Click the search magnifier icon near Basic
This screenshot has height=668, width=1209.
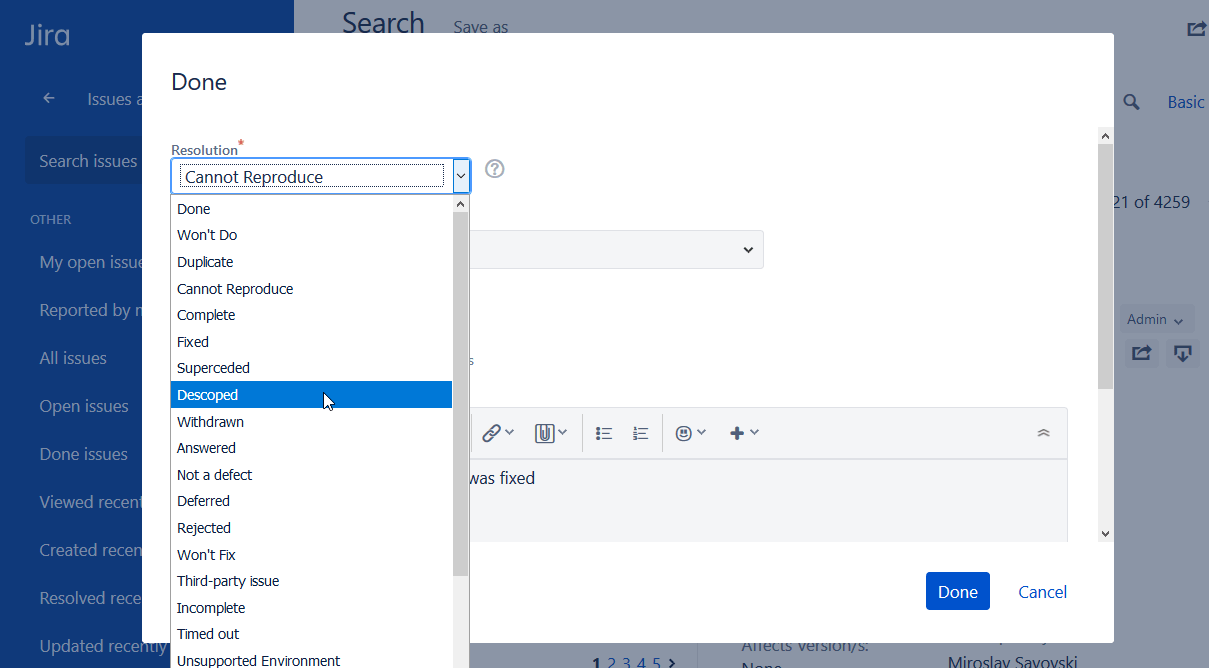tap(1130, 101)
